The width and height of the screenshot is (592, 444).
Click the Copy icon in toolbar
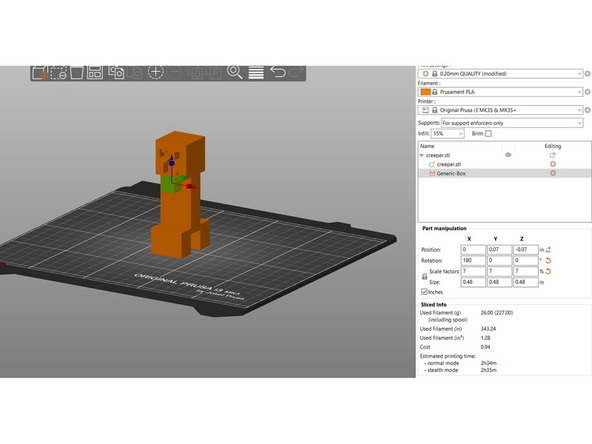(116, 72)
